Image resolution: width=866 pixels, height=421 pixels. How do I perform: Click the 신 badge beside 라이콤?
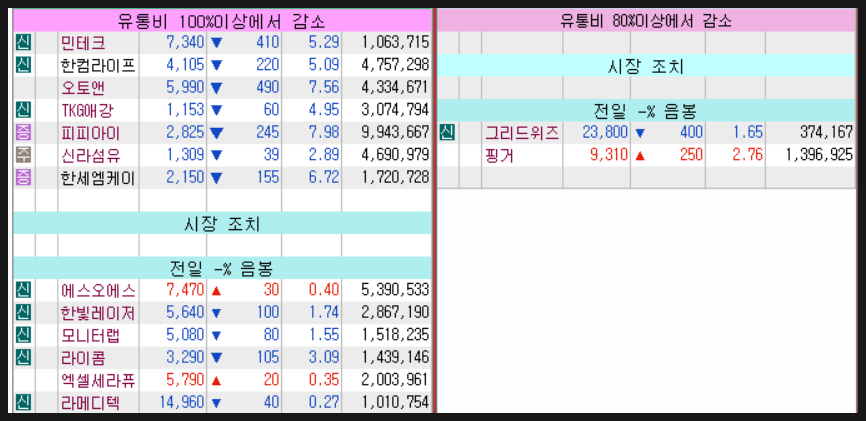(24, 357)
